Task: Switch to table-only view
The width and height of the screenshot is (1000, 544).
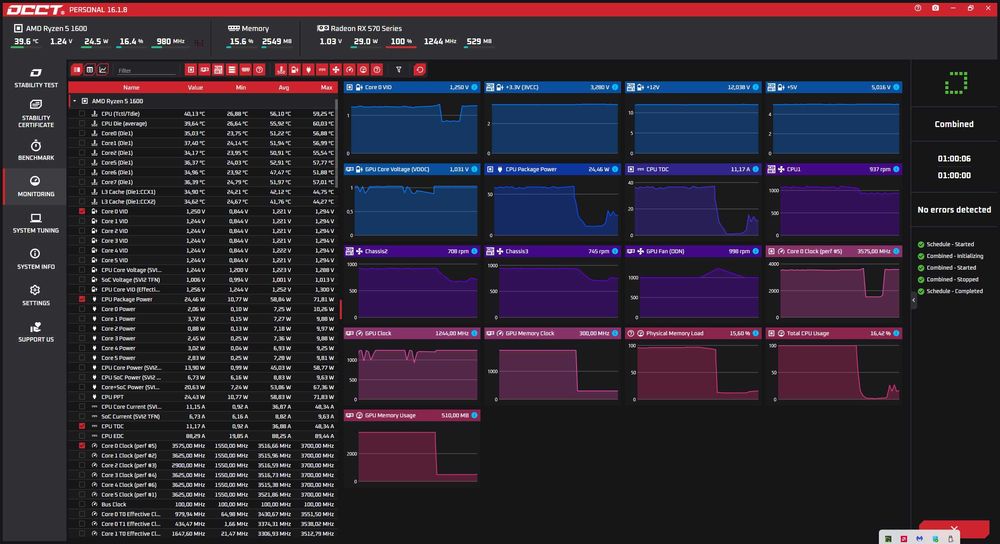Action: [90, 70]
